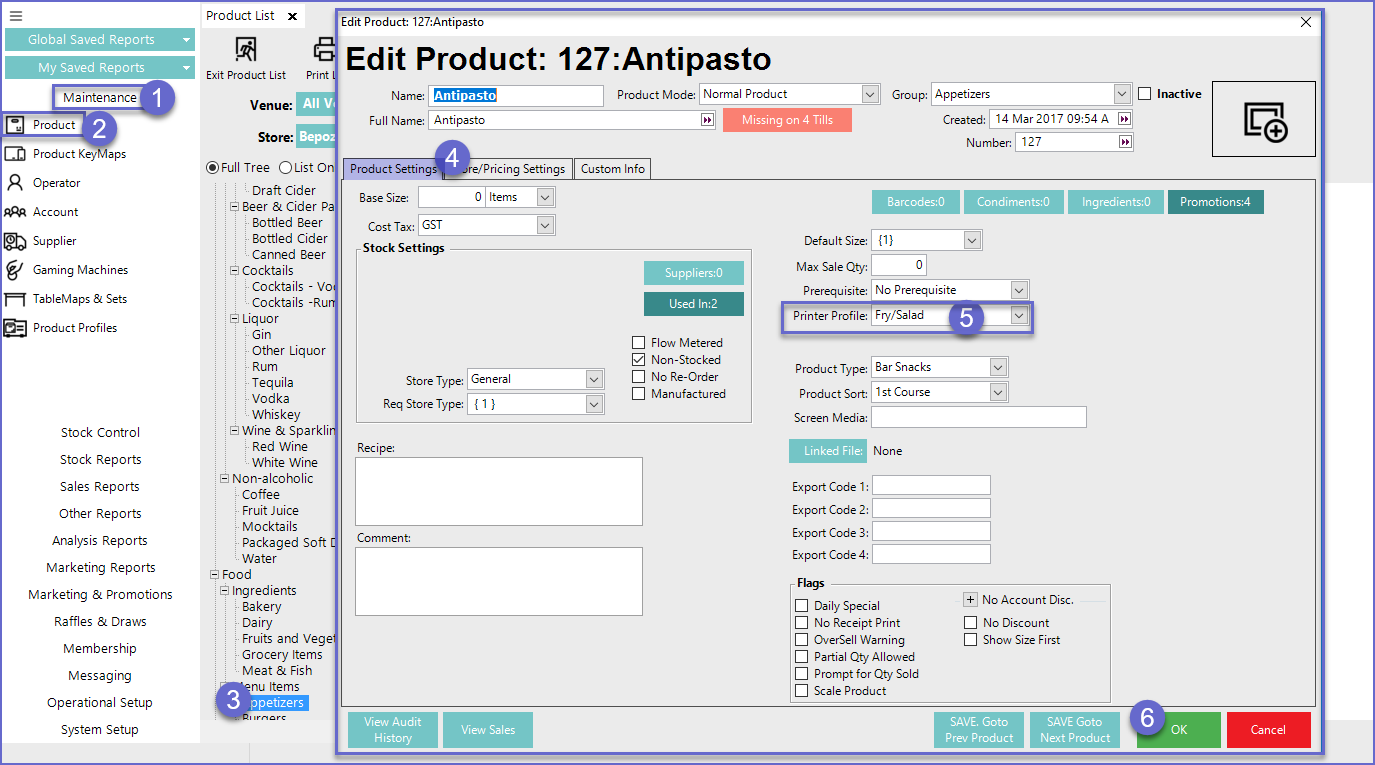Click the add product image icon
This screenshot has width=1375, height=765.
pos(1264,120)
